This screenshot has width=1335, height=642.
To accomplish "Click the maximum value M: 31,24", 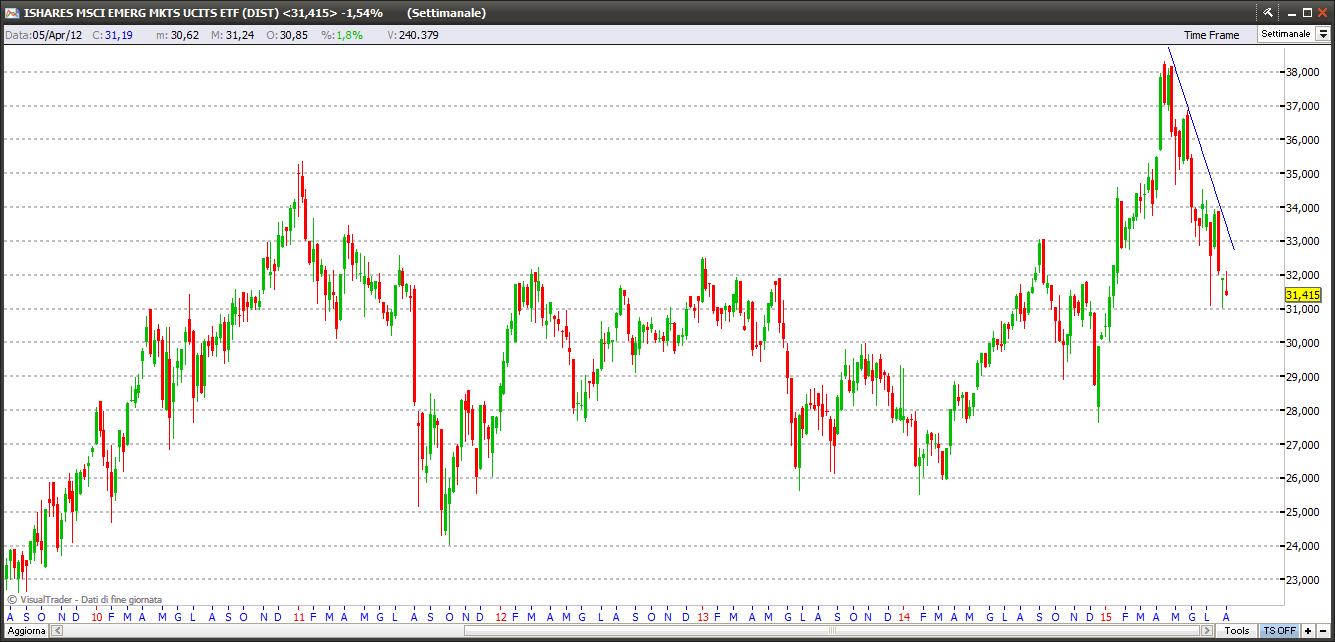I will 232,35.
